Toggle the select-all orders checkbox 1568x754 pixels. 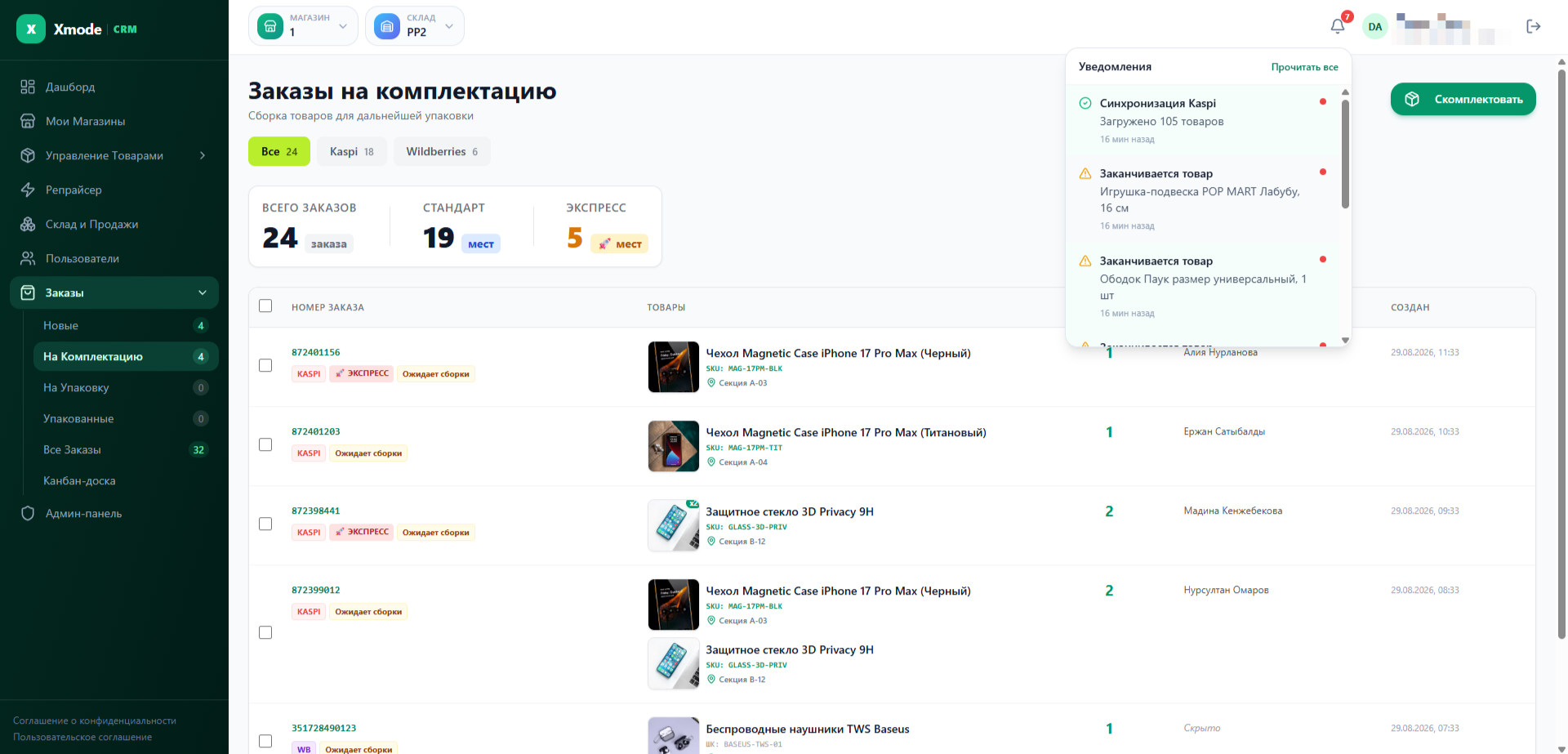pyautogui.click(x=265, y=306)
